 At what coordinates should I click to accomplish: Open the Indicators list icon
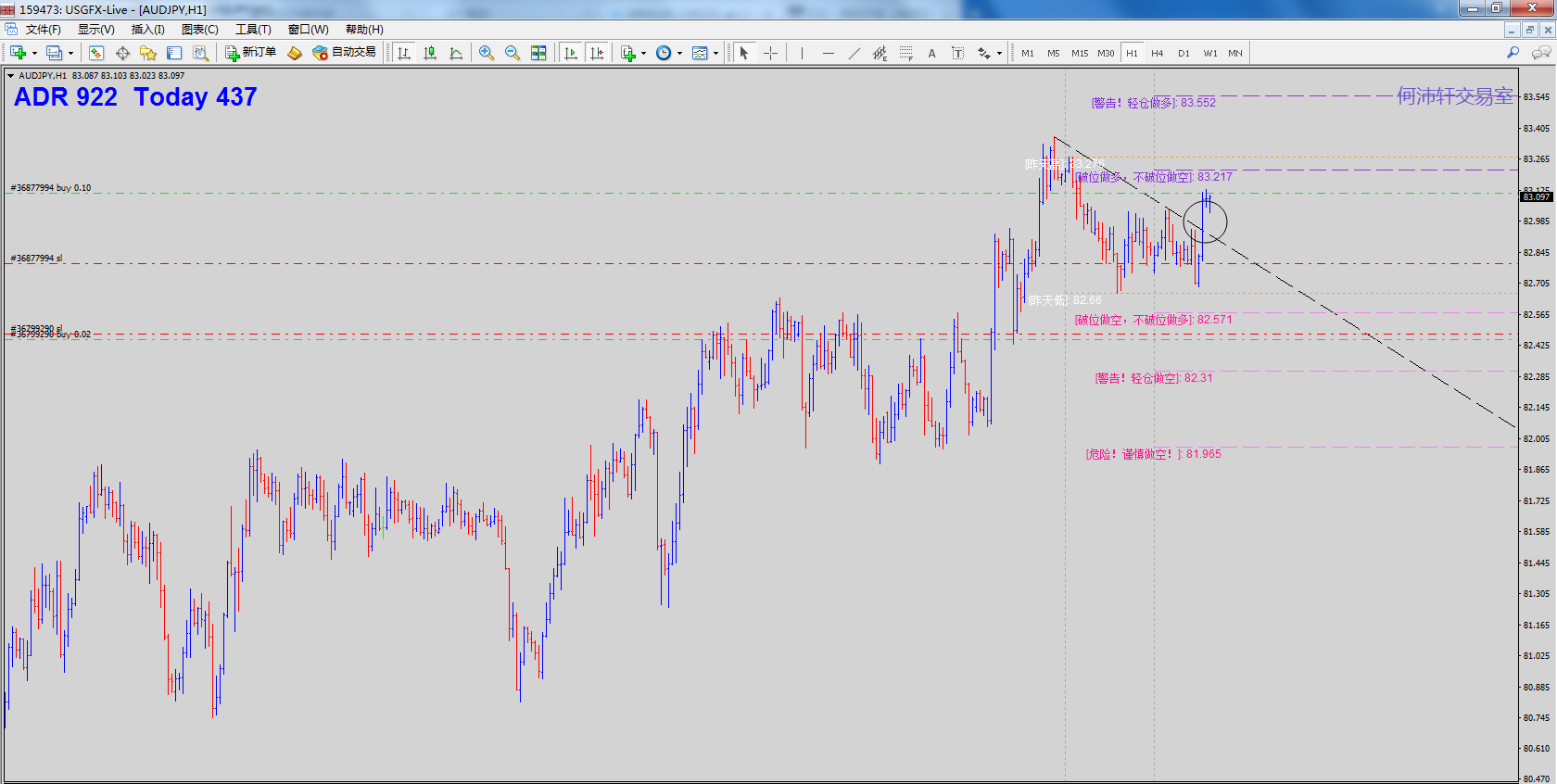tap(628, 53)
